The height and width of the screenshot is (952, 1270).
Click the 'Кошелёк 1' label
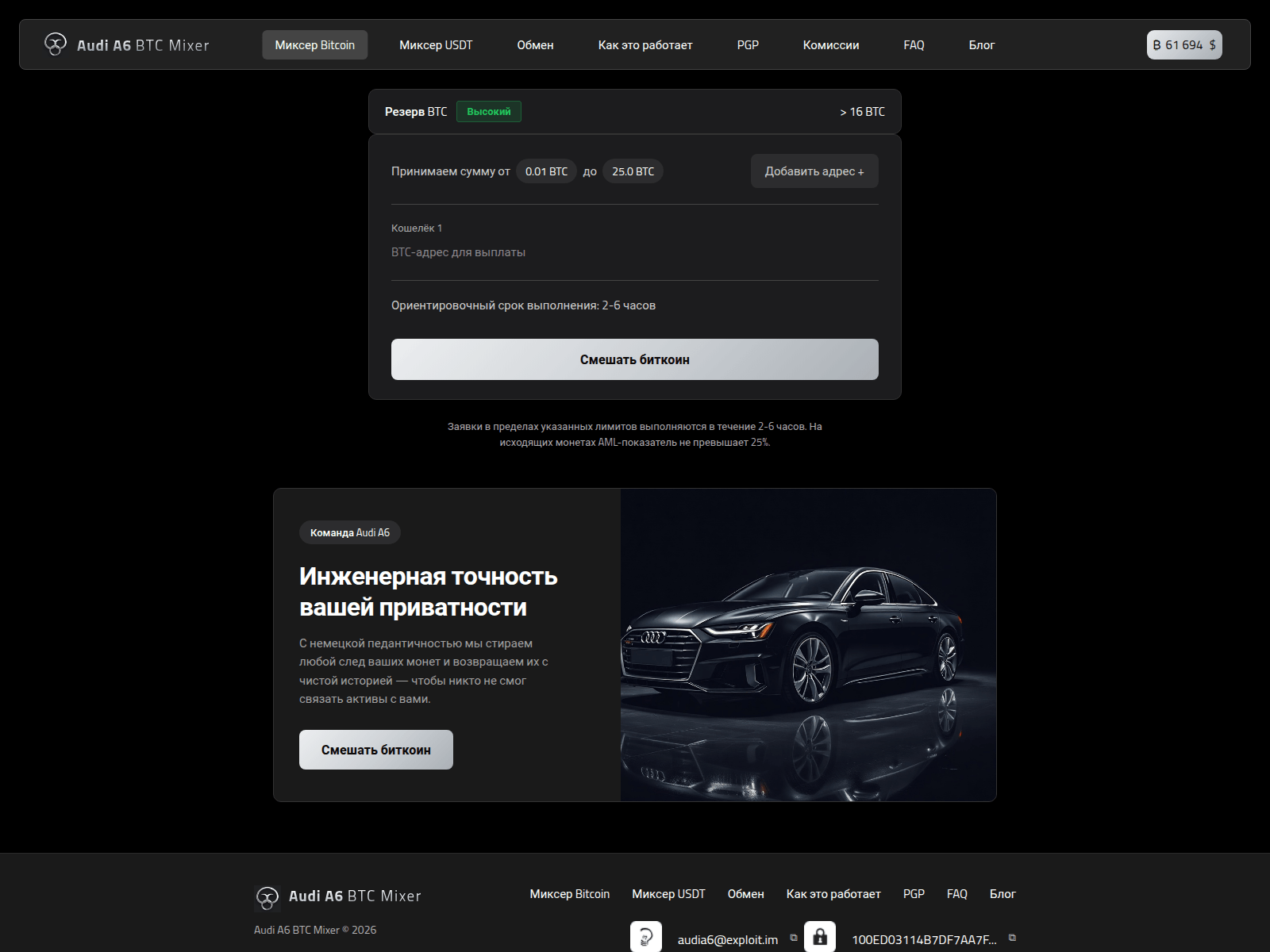(x=417, y=228)
